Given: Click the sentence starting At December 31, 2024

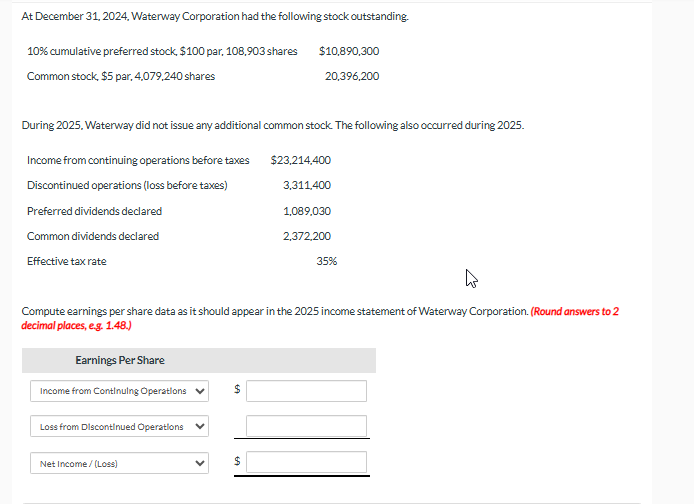Looking at the screenshot, I should (x=215, y=16).
